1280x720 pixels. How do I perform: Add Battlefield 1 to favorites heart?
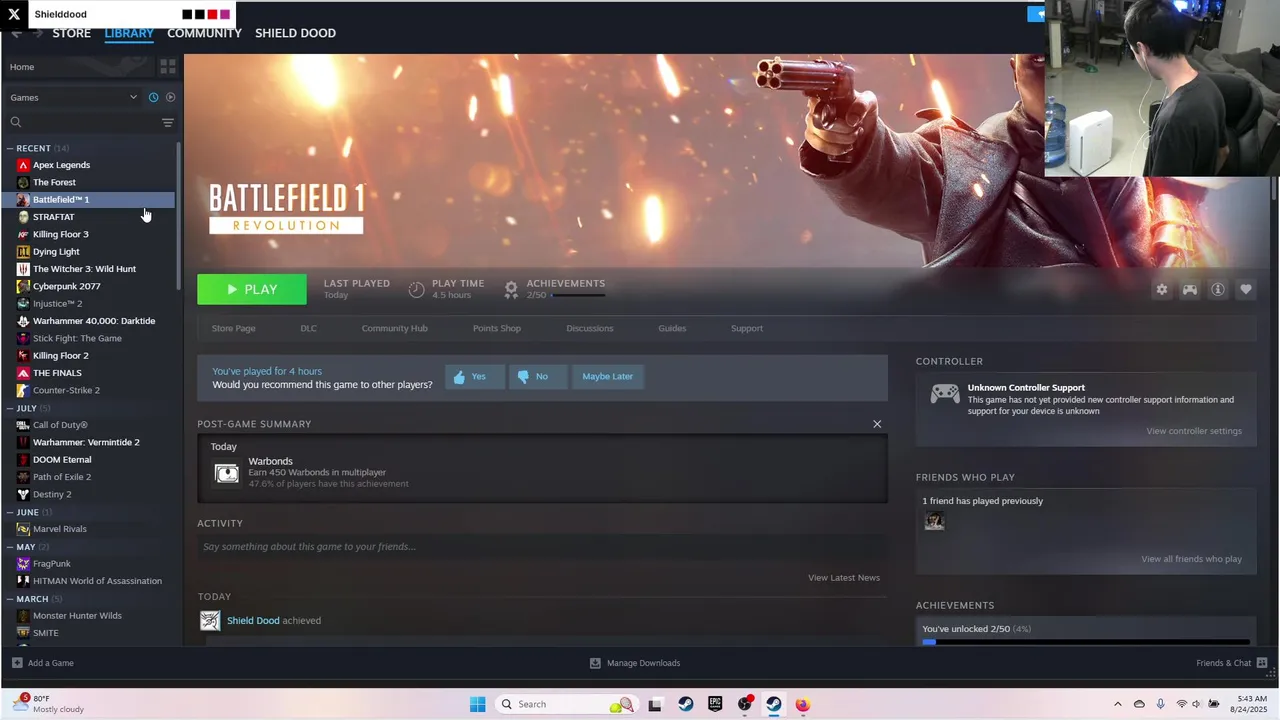coord(1245,289)
